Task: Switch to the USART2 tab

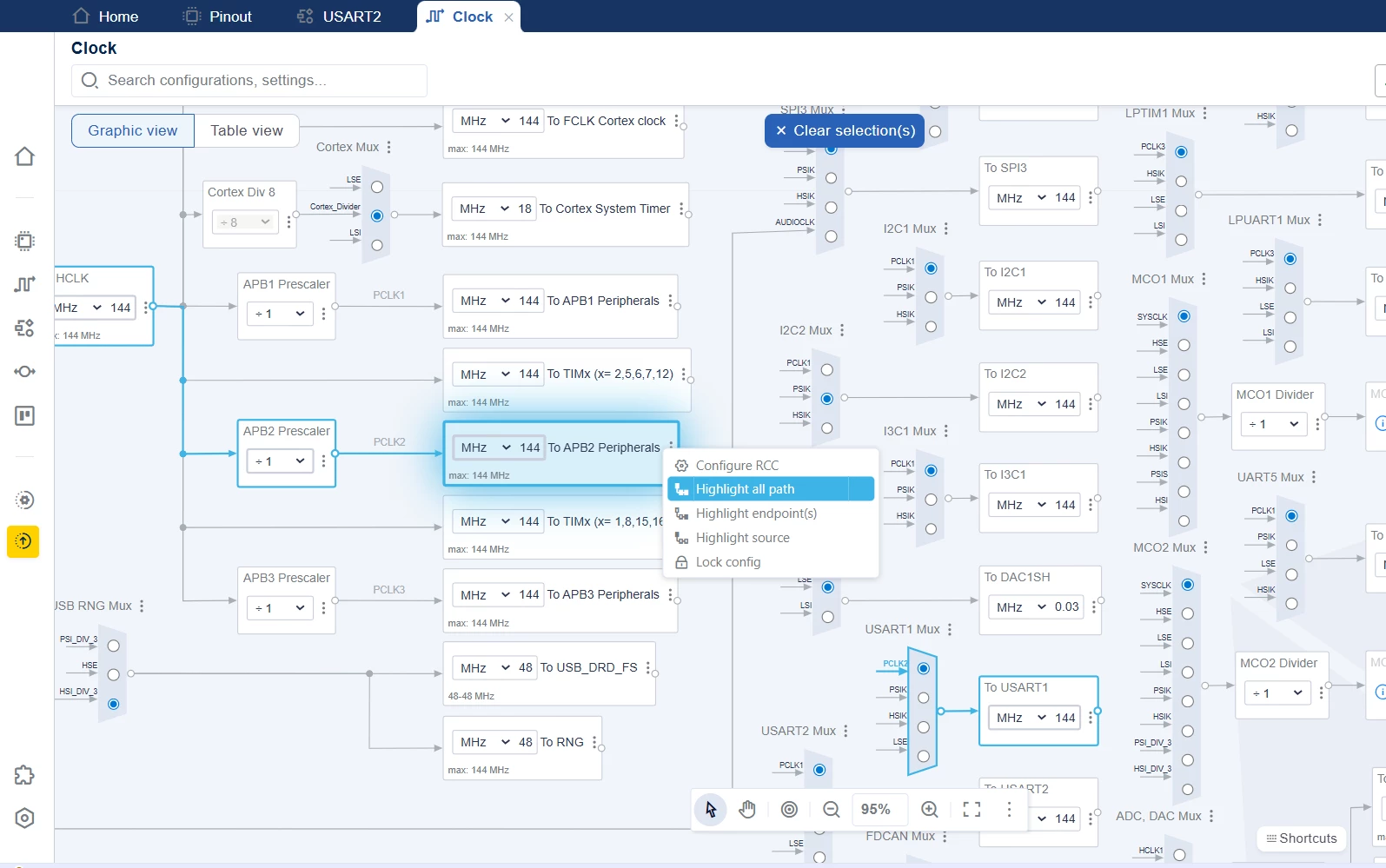Action: click(x=339, y=17)
